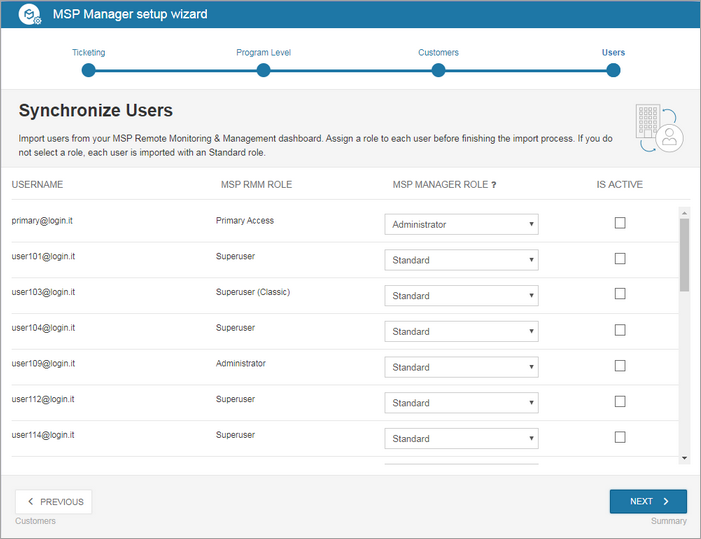This screenshot has width=701, height=539.
Task: Go to the Ticketing wizard step label
Action: pos(89,52)
